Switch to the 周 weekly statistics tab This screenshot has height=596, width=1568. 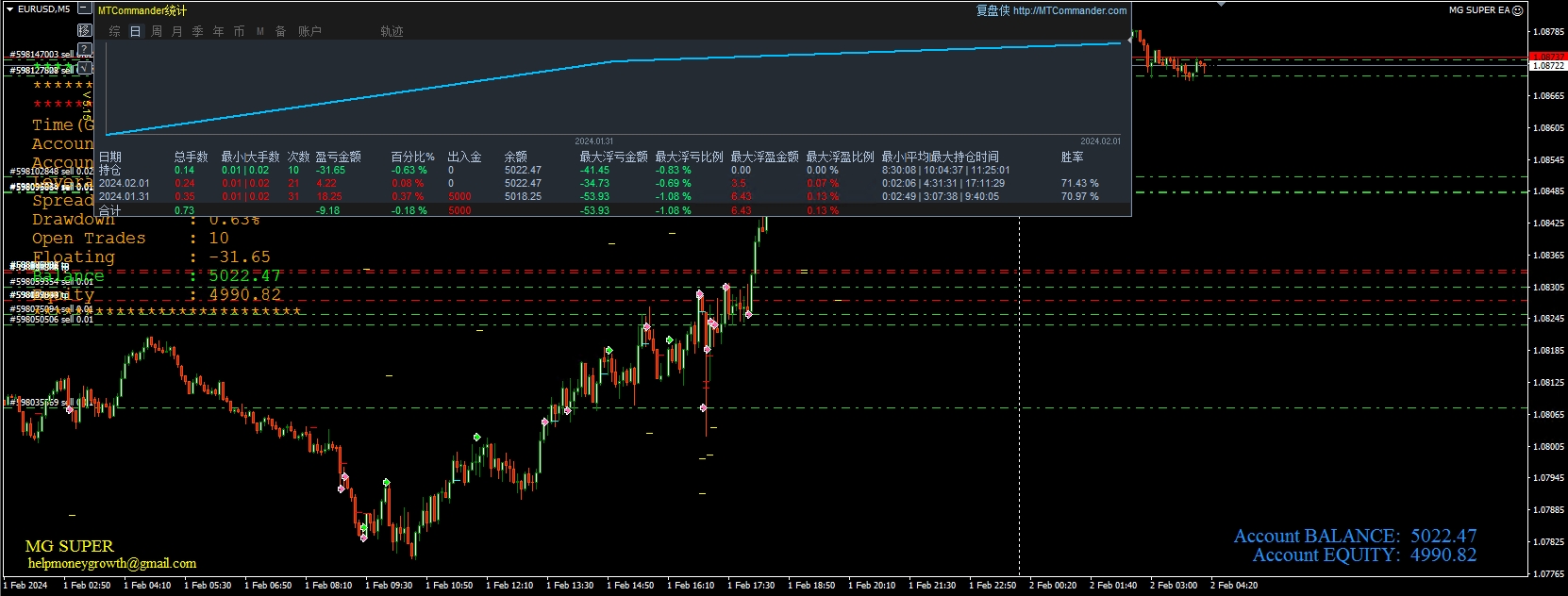(156, 31)
